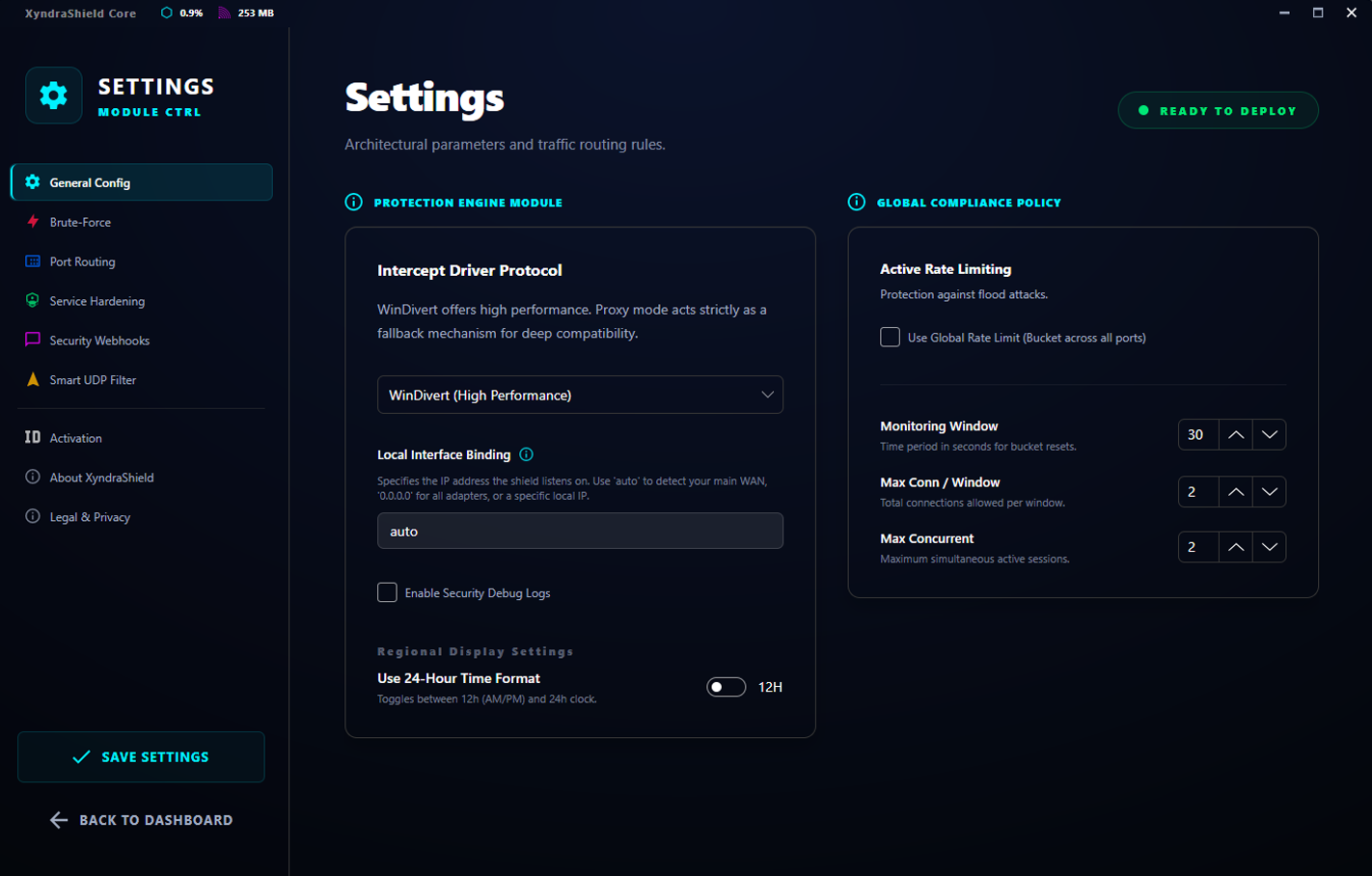
Task: Click the Max Conn / Window number field
Action: pyautogui.click(x=1198, y=492)
